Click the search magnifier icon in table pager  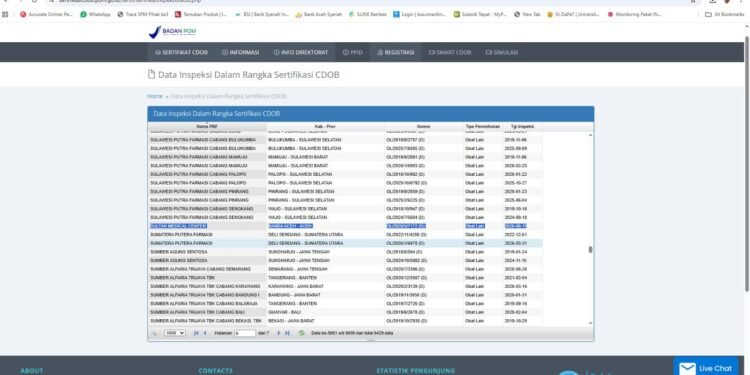pyautogui.click(x=154, y=333)
